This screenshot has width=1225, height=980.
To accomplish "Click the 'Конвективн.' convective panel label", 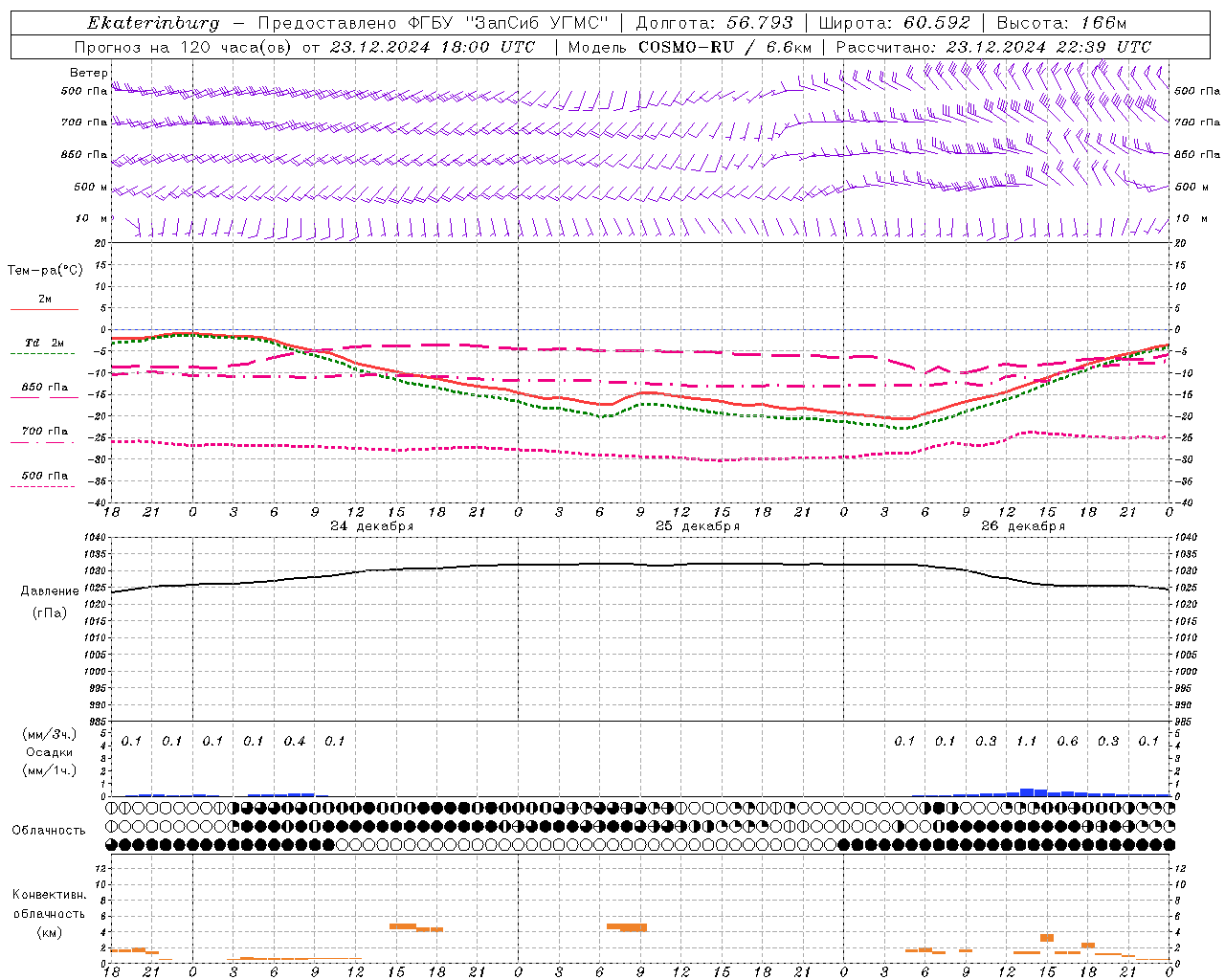I will [x=50, y=895].
